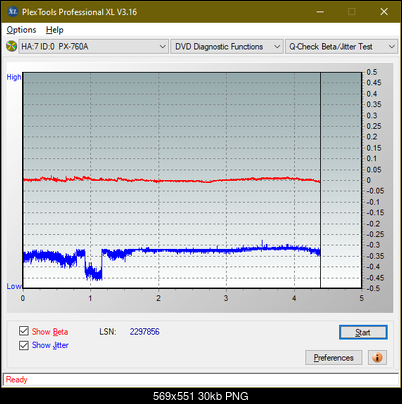Toggle the Show Jitter checkbox
The height and width of the screenshot is (404, 402).
point(24,345)
